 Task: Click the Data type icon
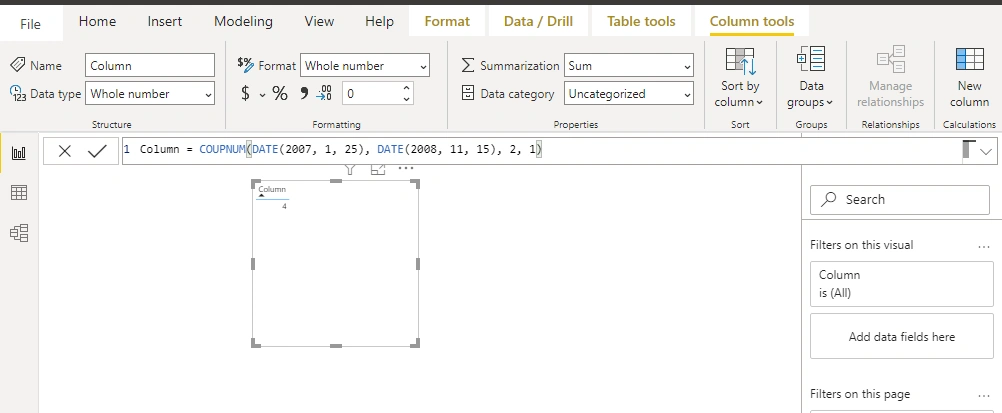[x=17, y=93]
